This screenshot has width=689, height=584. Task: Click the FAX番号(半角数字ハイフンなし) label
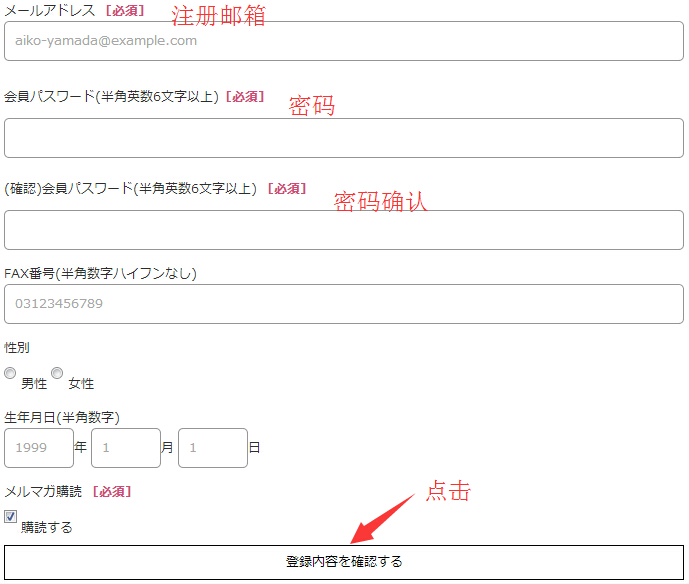pos(100,273)
